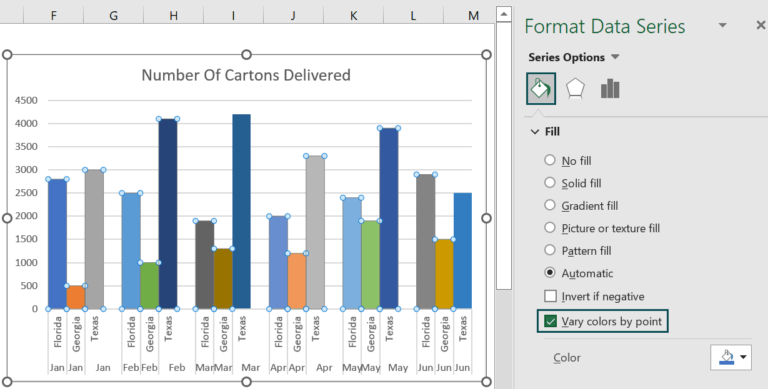
Task: Collapse the Fill section
Action: click(535, 131)
